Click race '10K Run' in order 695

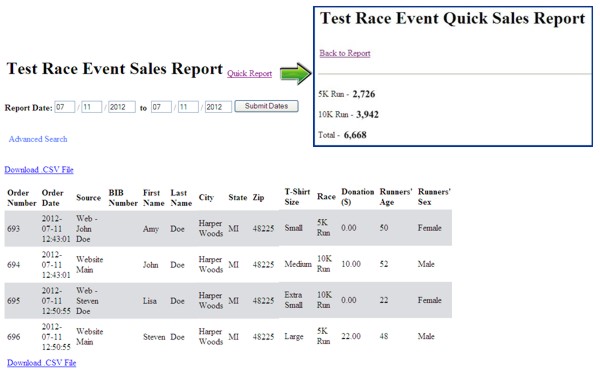(x=324, y=300)
